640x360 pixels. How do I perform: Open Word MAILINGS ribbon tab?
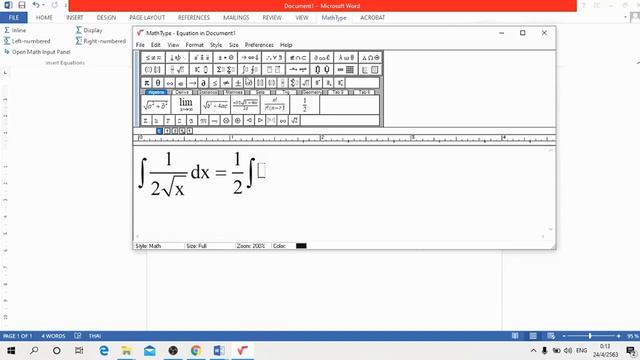click(236, 18)
